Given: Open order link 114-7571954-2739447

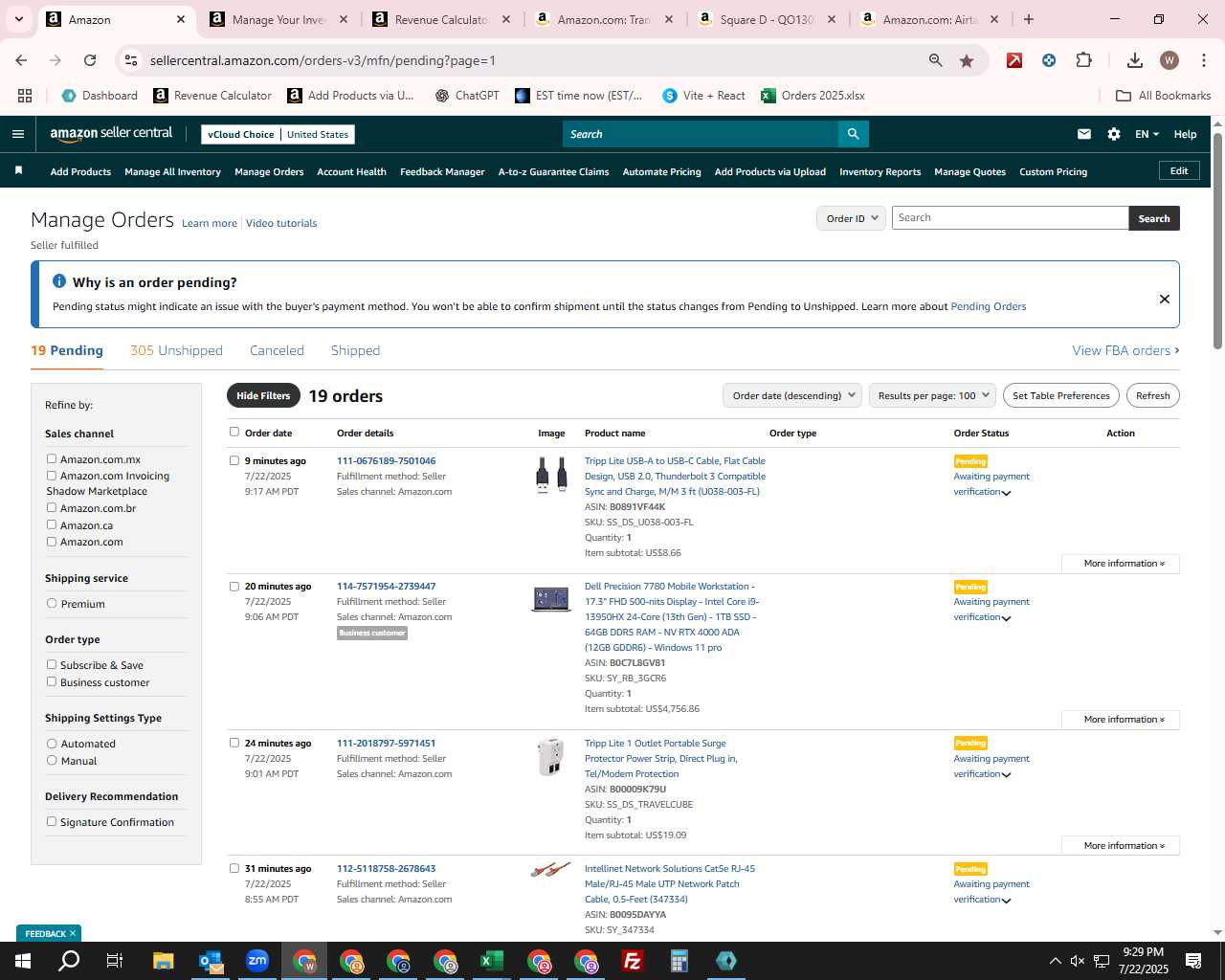Looking at the screenshot, I should click(x=386, y=586).
